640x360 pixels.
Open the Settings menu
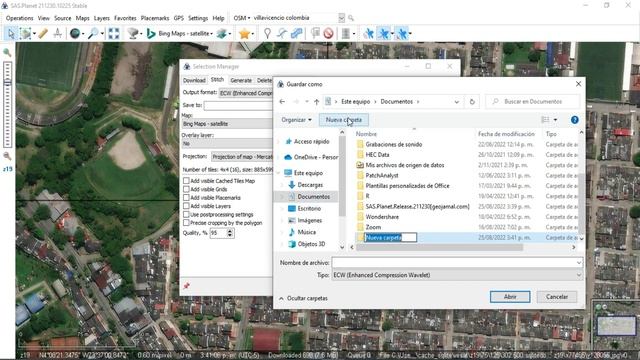click(198, 18)
